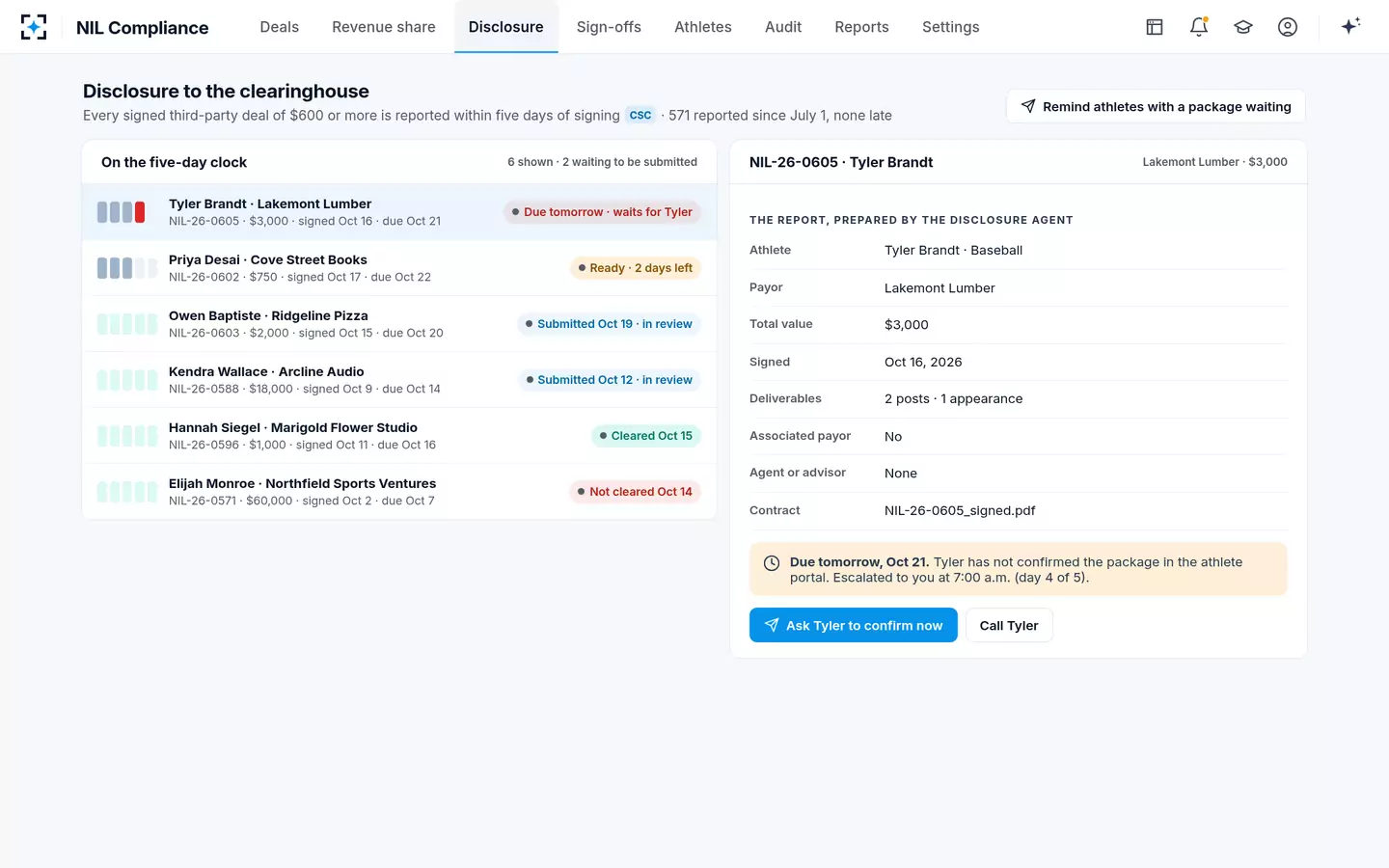The height and width of the screenshot is (868, 1389).
Task: Click the 'Cleared Oct 15' status badge
Action: coord(646,436)
